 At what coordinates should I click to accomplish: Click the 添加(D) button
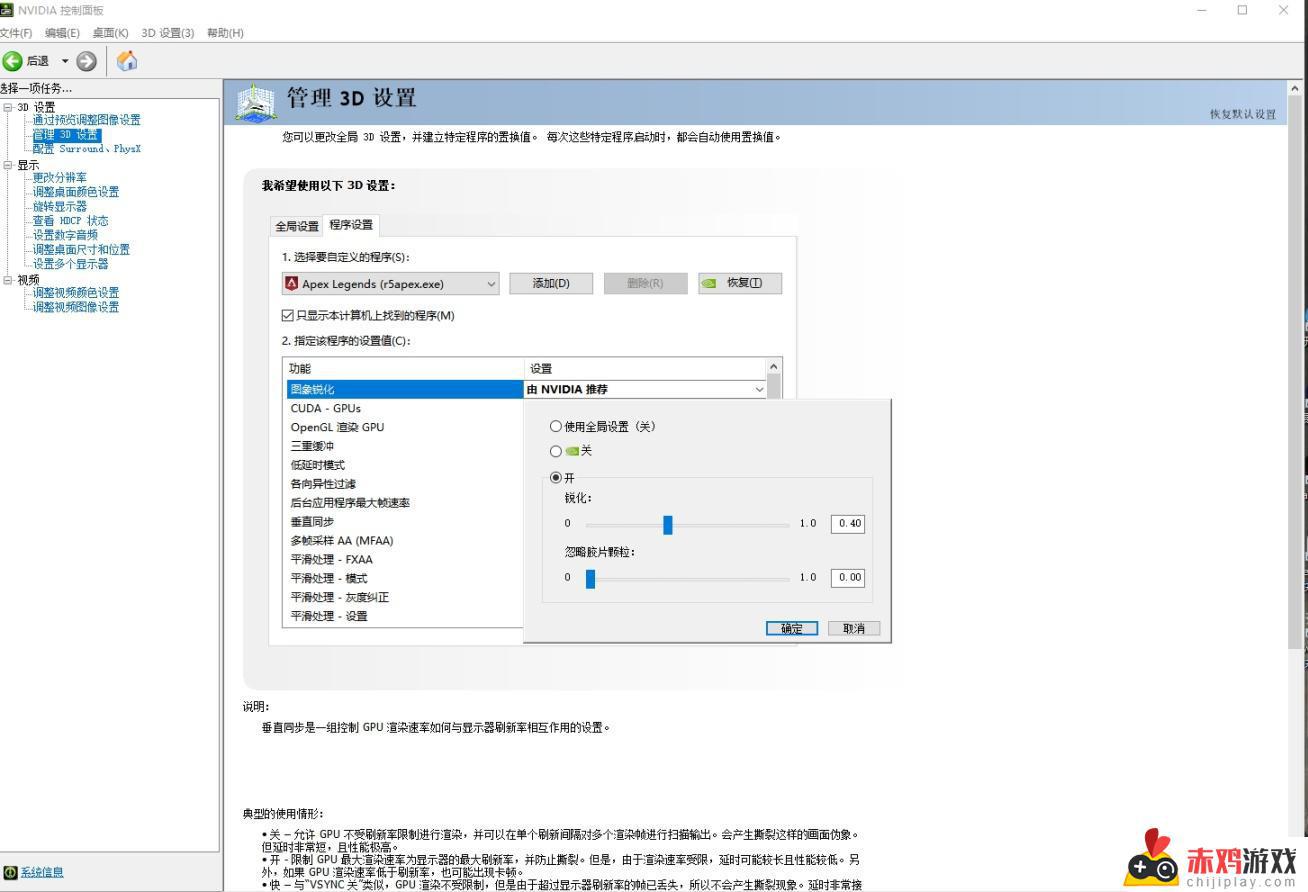pyautogui.click(x=550, y=283)
